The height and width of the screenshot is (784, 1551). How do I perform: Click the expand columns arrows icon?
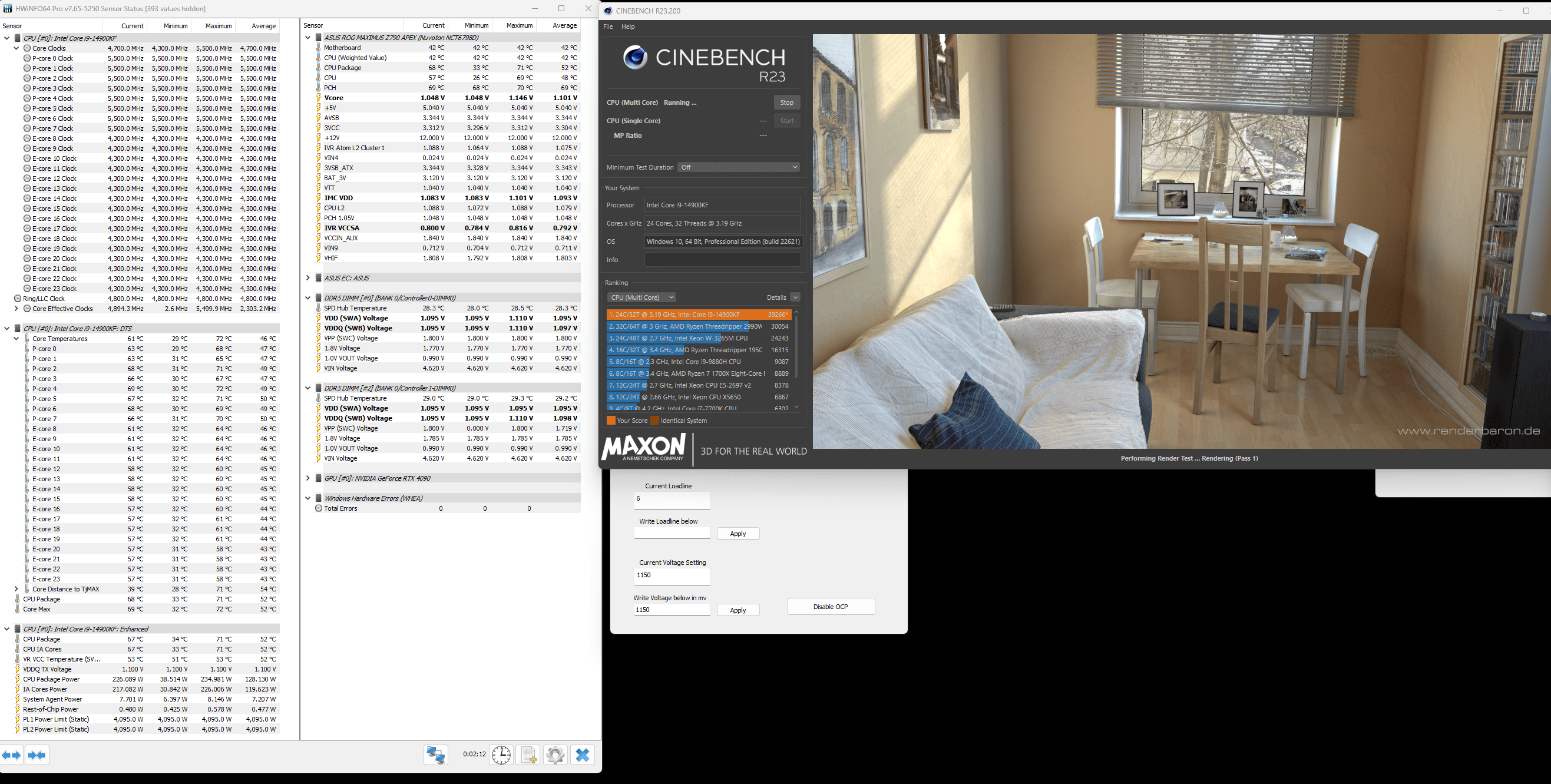click(x=11, y=755)
